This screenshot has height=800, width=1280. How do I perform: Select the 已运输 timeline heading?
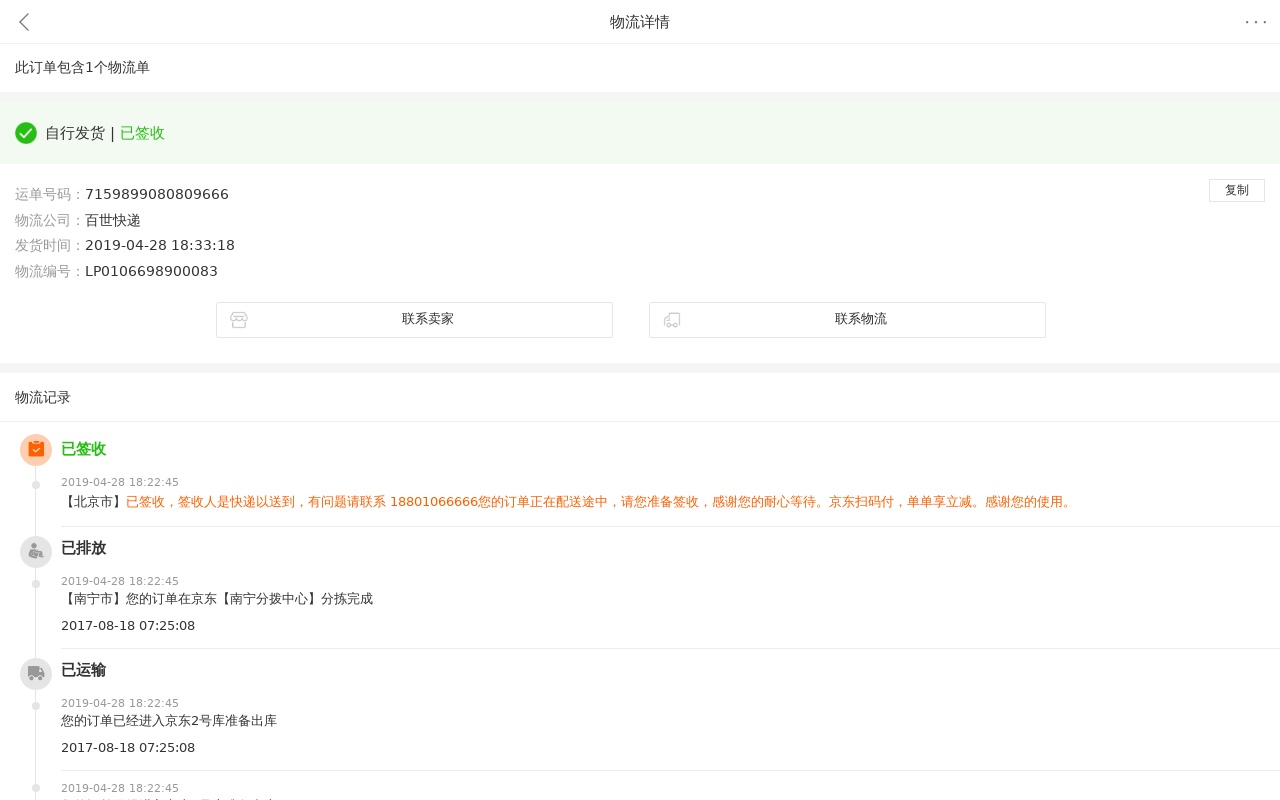coord(83,670)
